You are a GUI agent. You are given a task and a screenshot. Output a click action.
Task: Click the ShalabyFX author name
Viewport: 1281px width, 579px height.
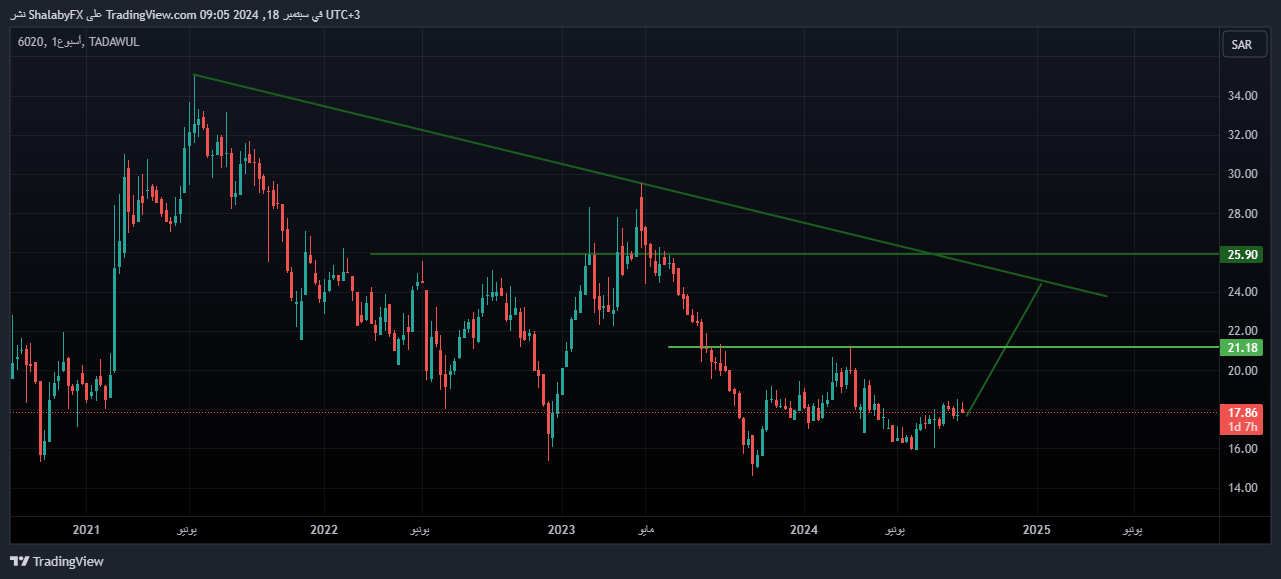(x=55, y=14)
